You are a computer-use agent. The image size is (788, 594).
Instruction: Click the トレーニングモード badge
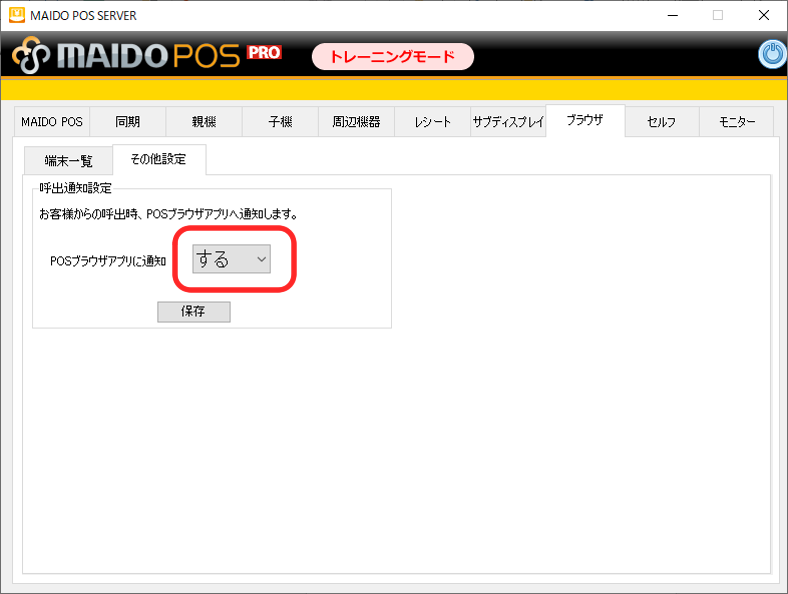[x=392, y=56]
